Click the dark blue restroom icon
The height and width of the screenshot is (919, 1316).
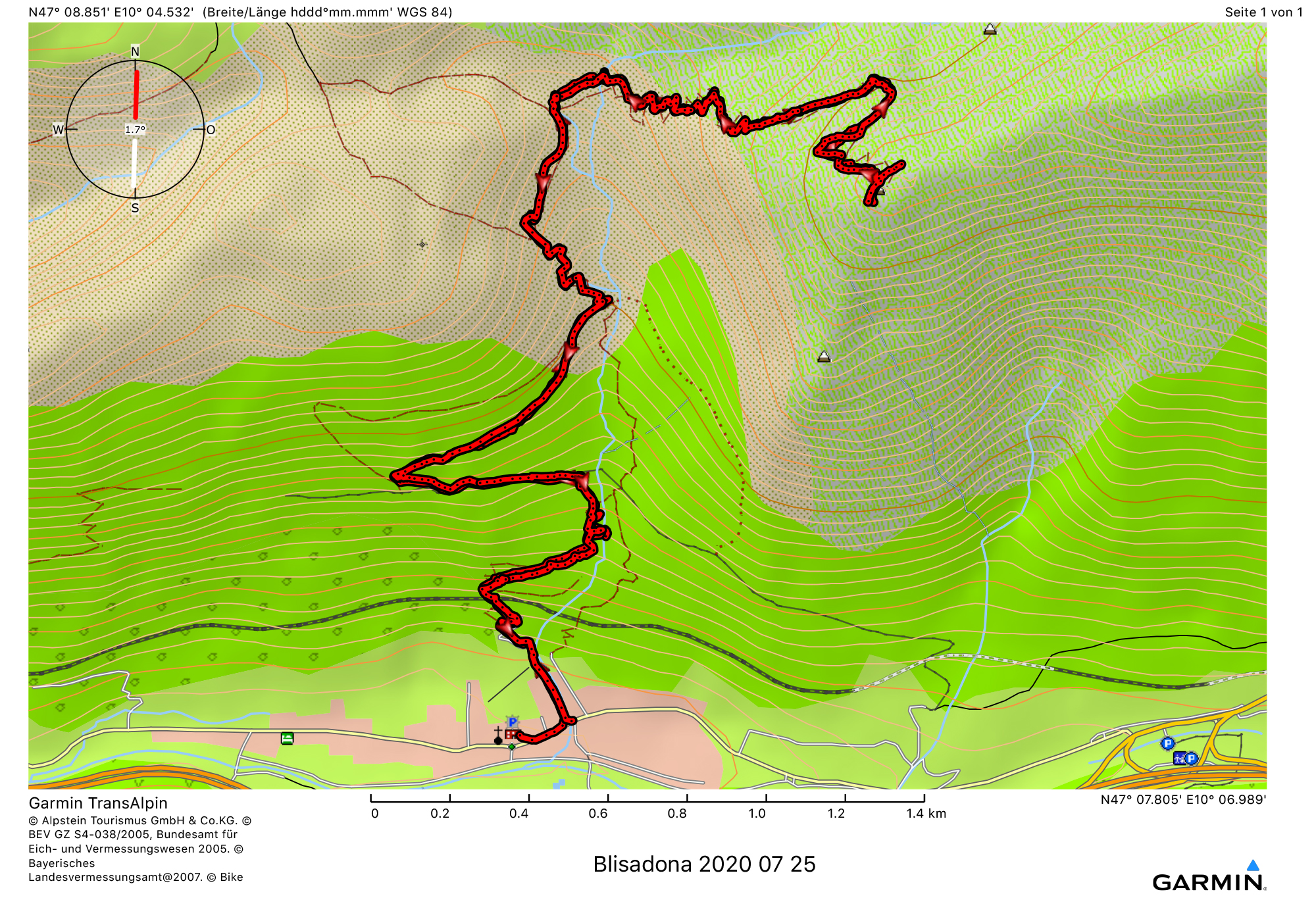(x=1179, y=758)
